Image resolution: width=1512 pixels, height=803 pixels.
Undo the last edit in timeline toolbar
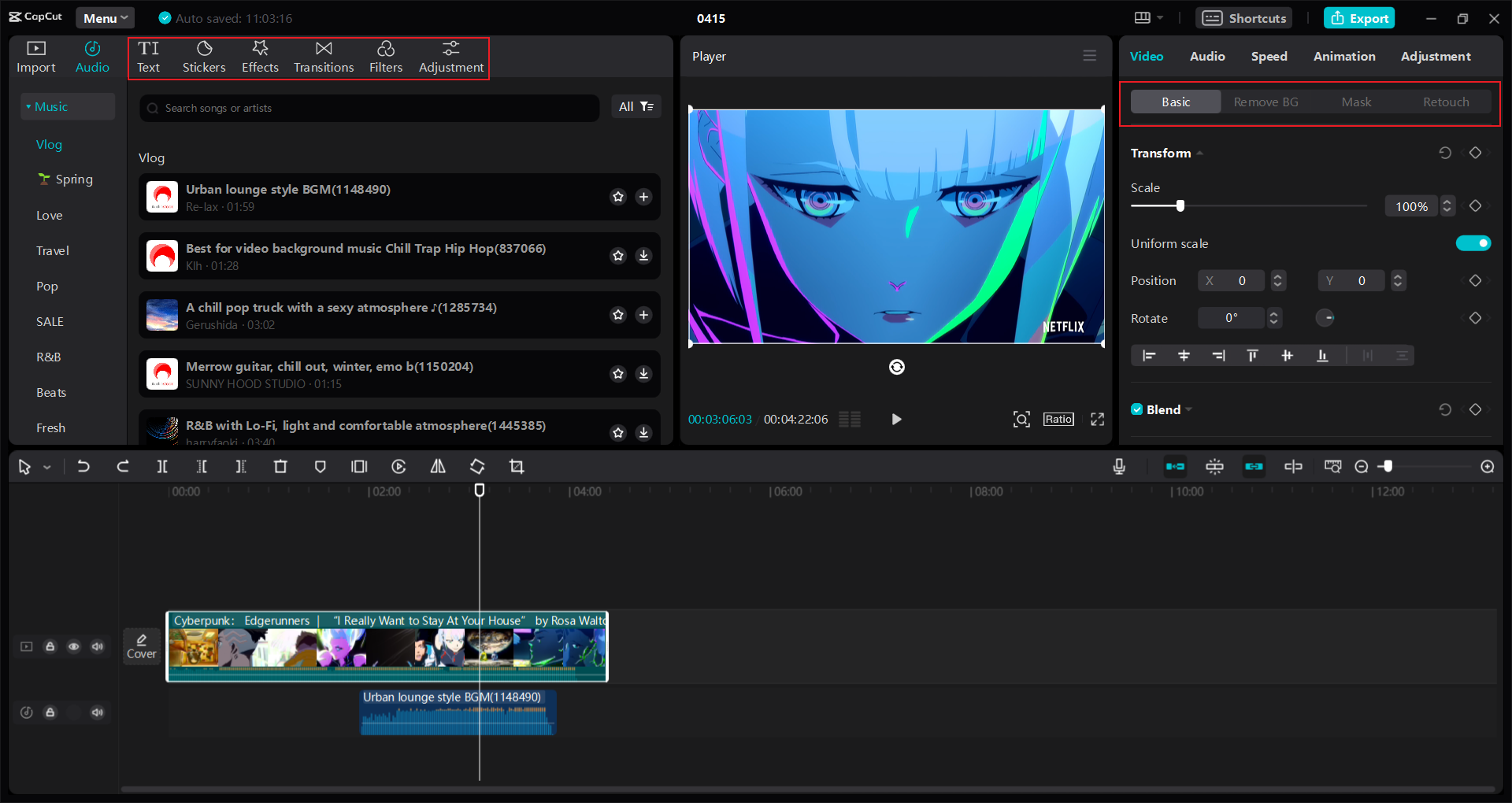point(83,467)
